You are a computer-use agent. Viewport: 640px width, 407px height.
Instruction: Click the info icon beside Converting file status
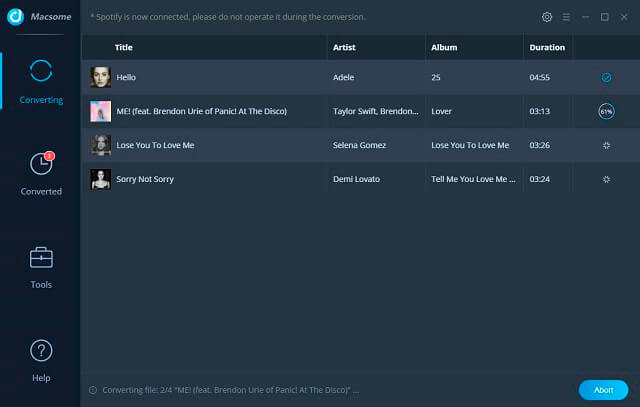pyautogui.click(x=93, y=390)
